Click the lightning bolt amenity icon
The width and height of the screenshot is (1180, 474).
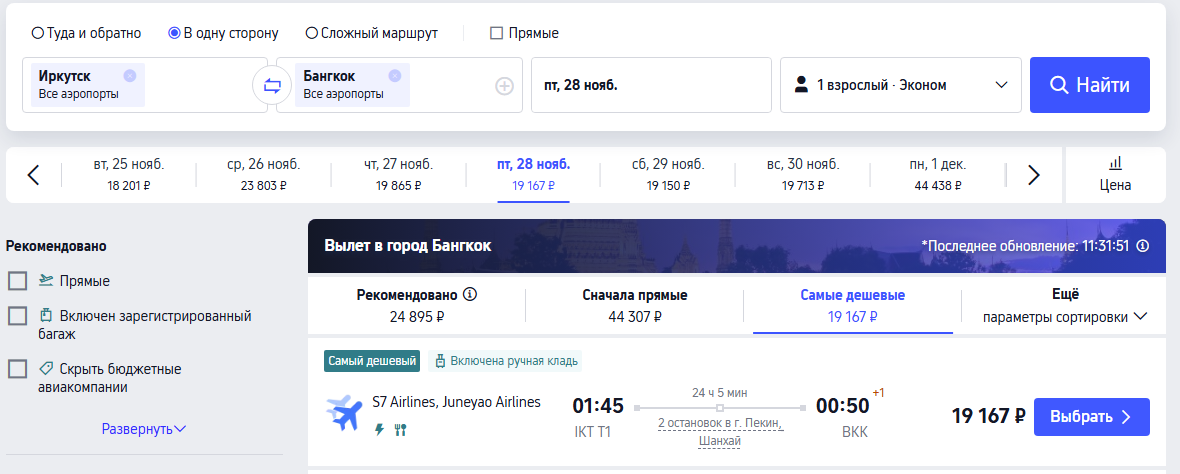(x=380, y=430)
